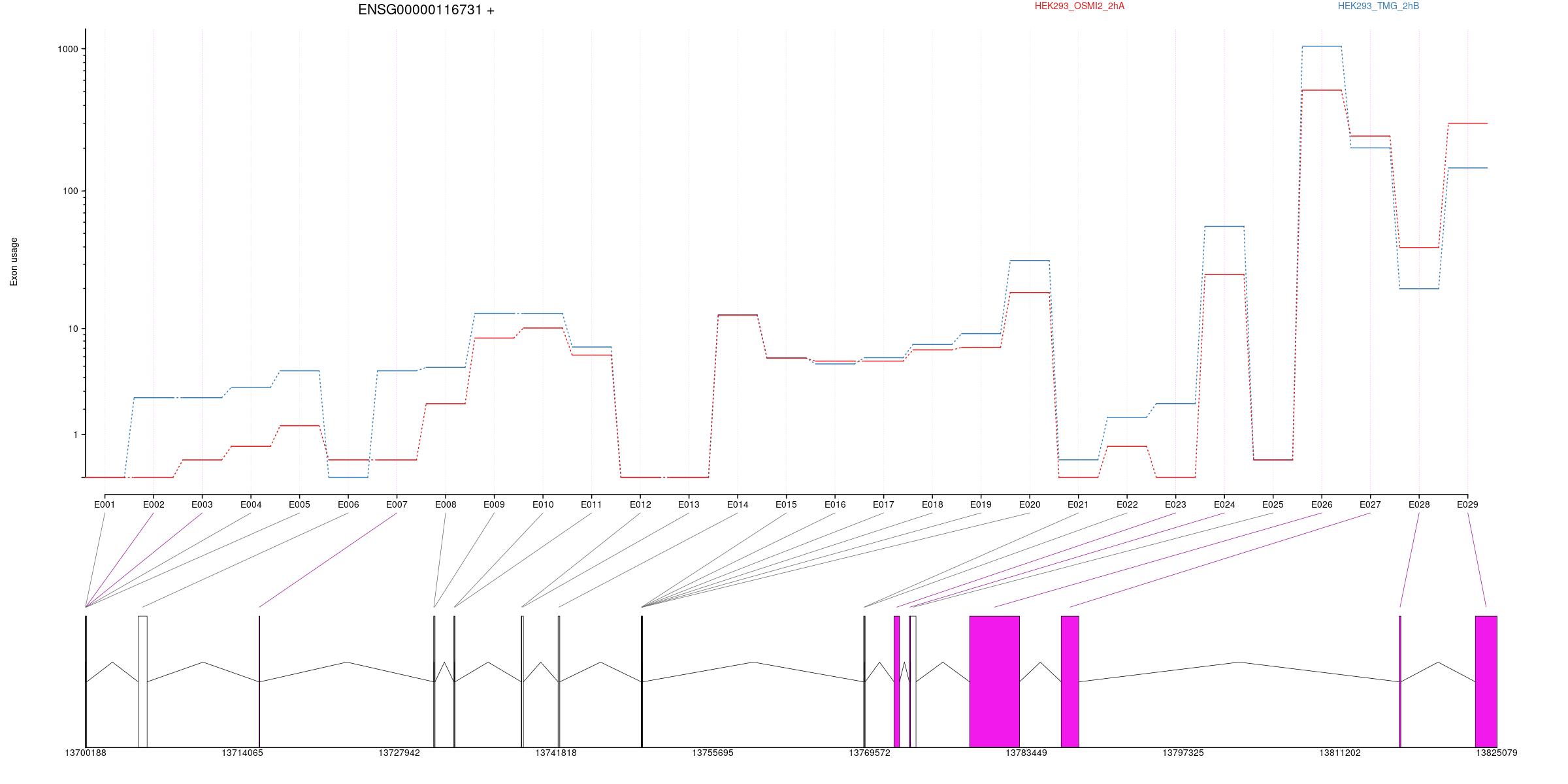Screen dimensions: 1568x784
Task: Click y-axis tick label 10
Action: tap(73, 329)
